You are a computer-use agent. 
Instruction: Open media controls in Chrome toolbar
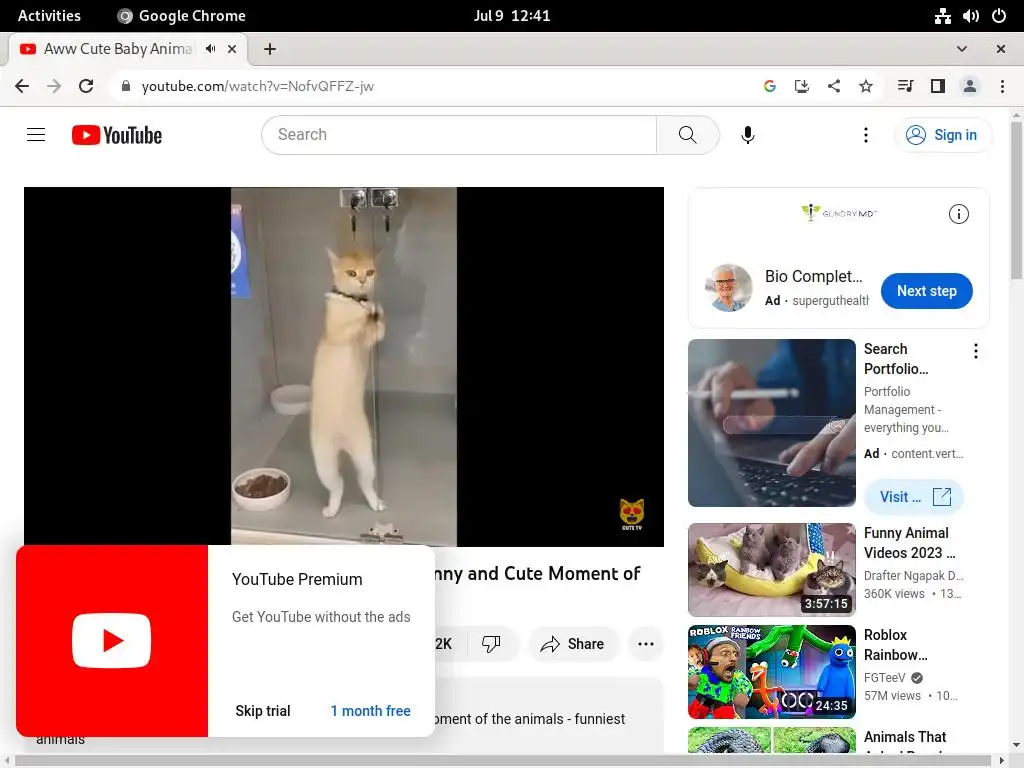(x=905, y=86)
